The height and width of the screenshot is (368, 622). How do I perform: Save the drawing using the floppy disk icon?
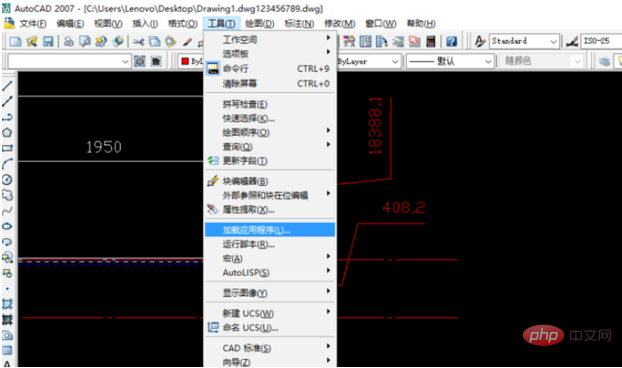(48, 41)
